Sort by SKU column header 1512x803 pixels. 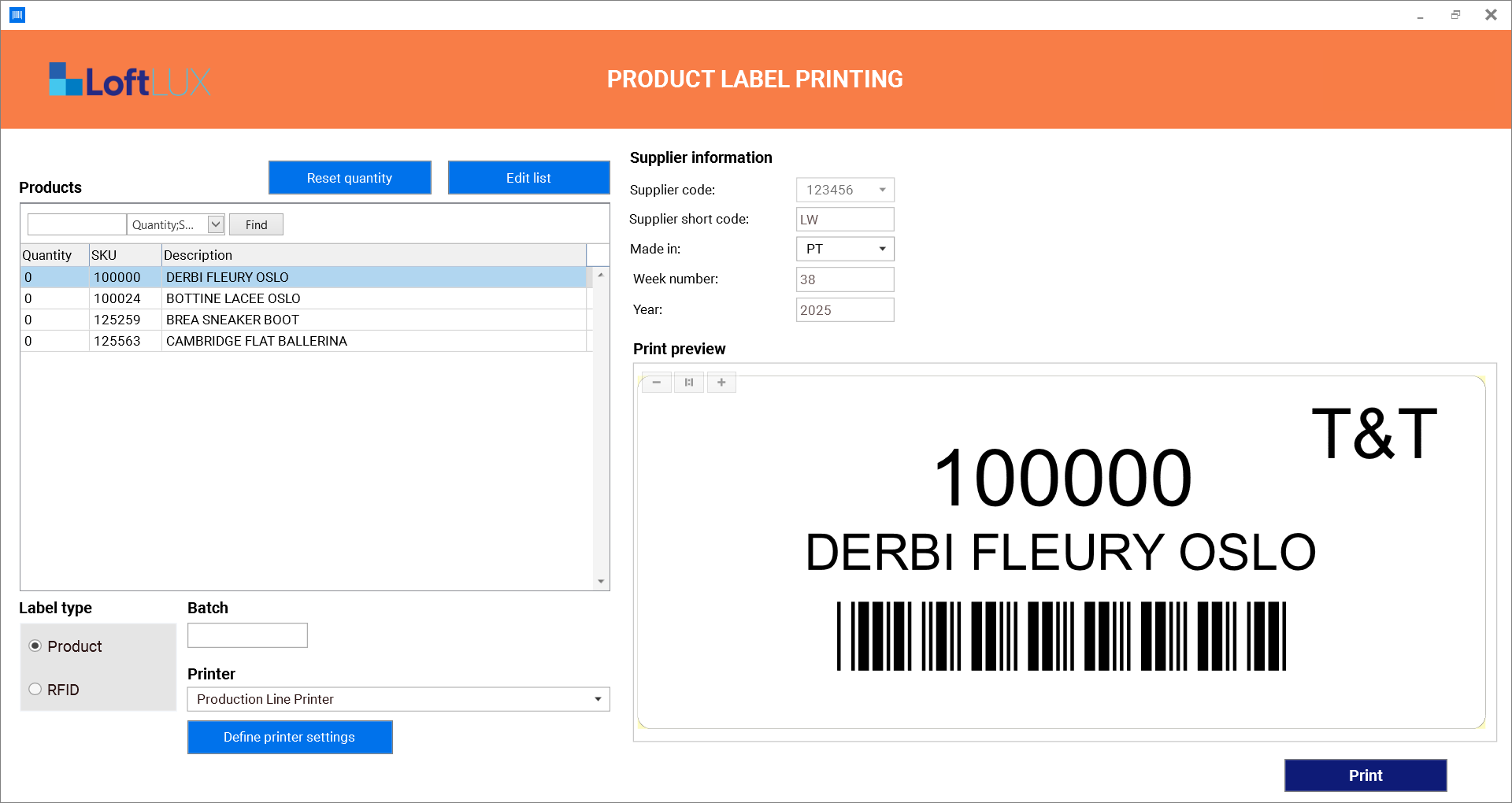click(x=125, y=255)
